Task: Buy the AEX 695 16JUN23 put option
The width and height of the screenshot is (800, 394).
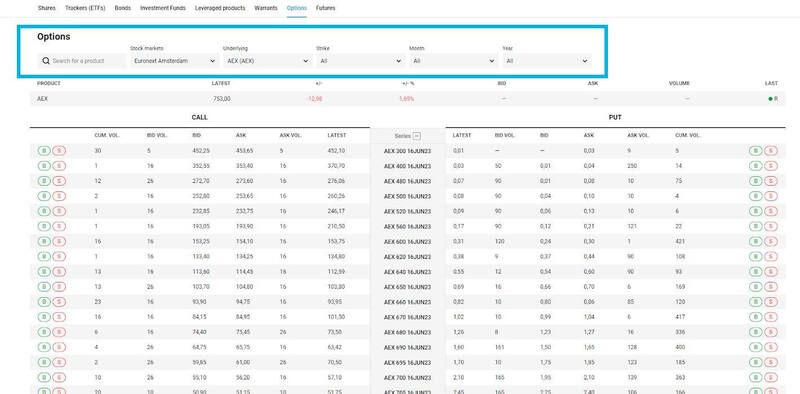Action: (756, 362)
